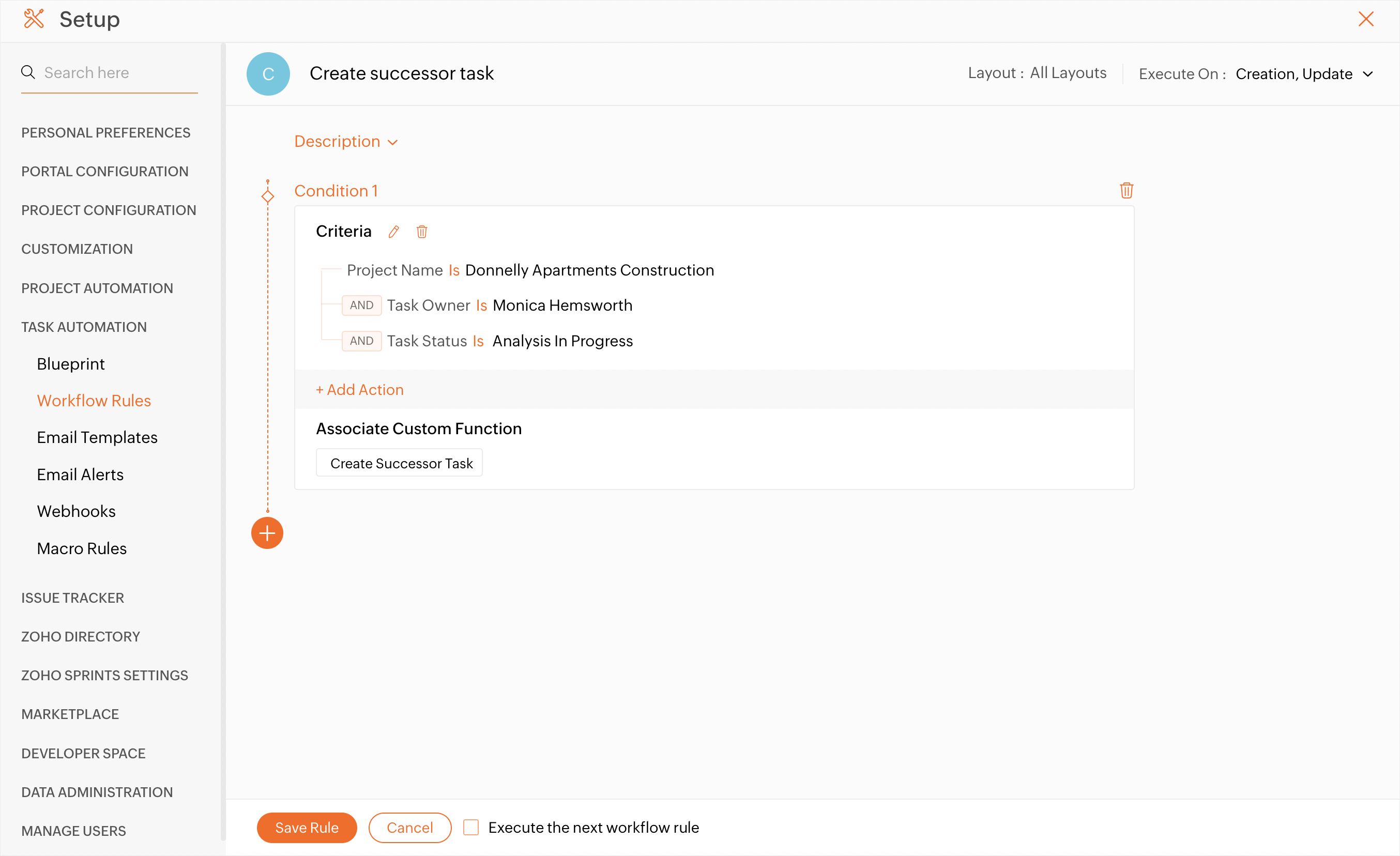Click the Cancel button

point(409,827)
